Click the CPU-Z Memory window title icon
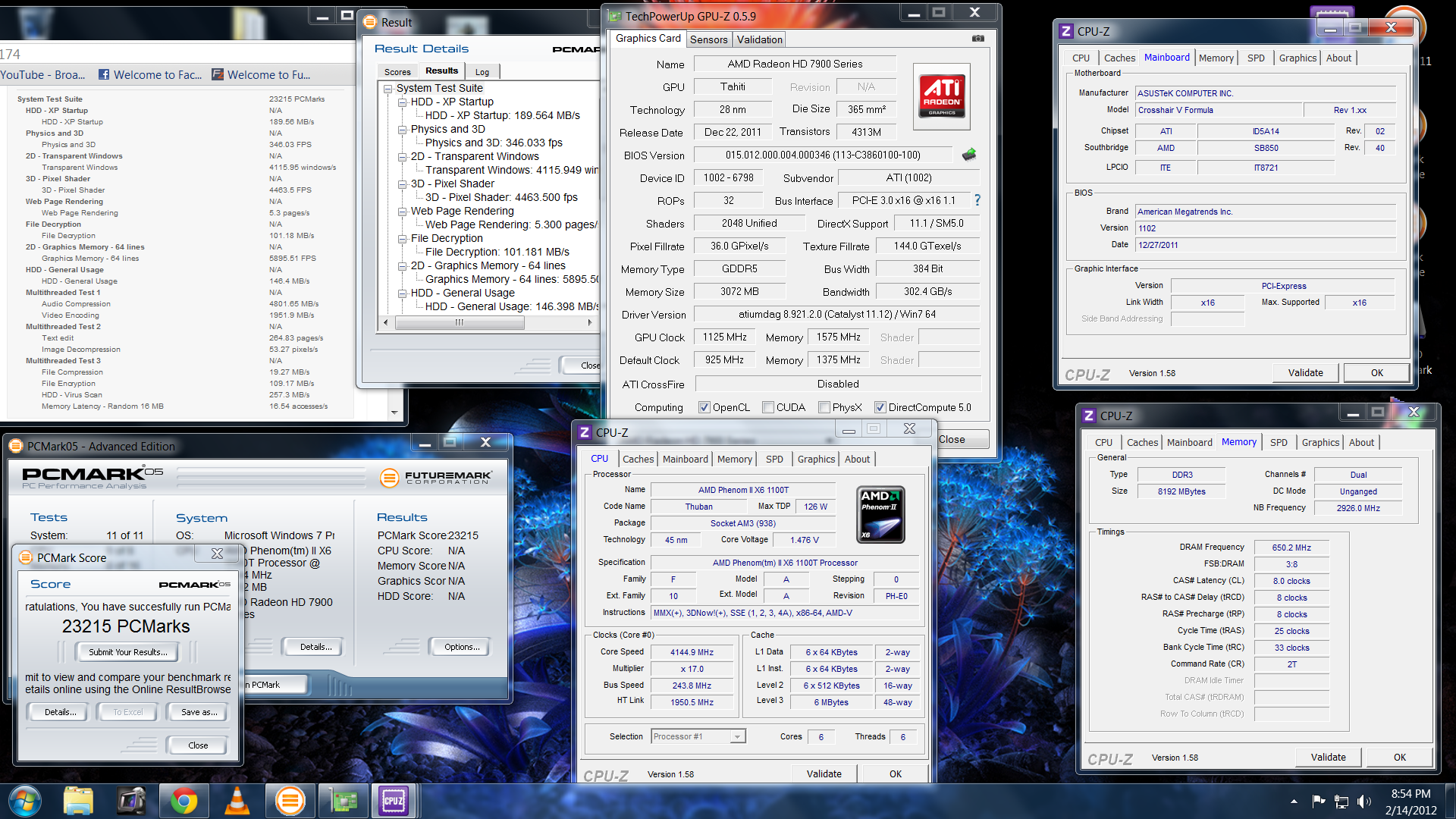This screenshot has height=819, width=1456. pyautogui.click(x=1089, y=416)
